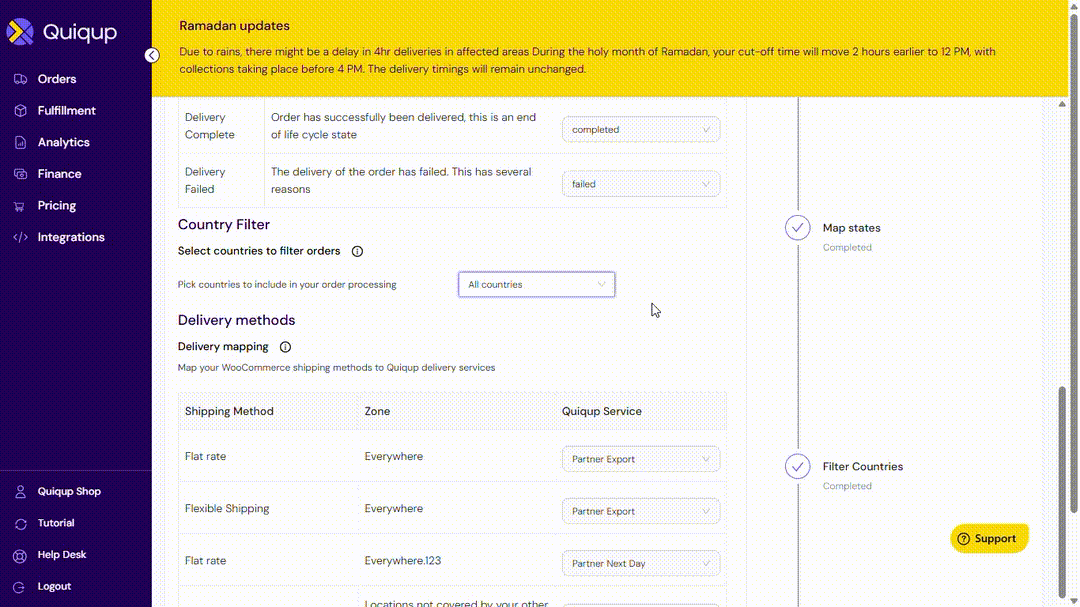Click info icon next to Select countries
Image resolution: width=1080 pixels, height=607 pixels.
[x=357, y=251]
